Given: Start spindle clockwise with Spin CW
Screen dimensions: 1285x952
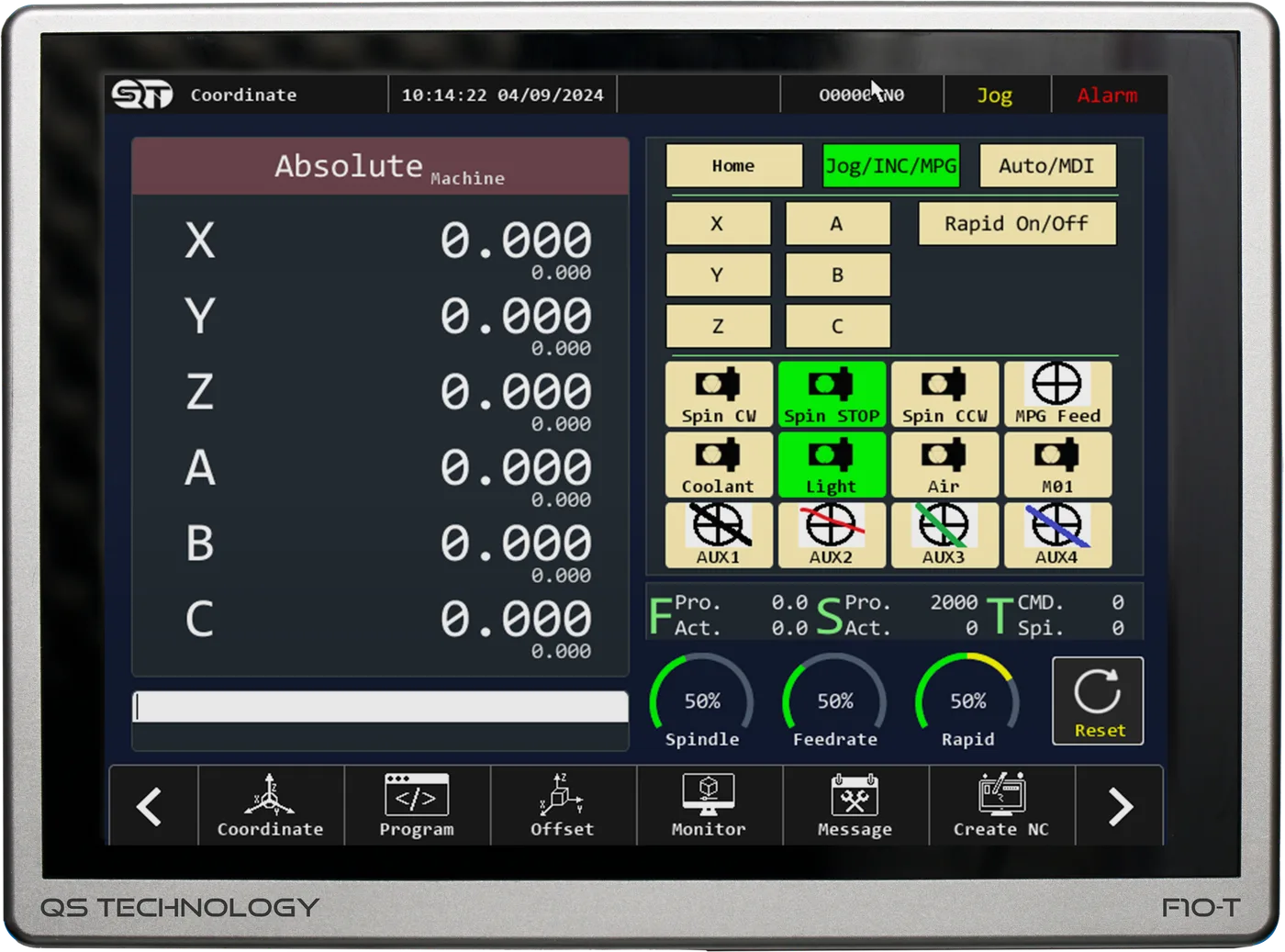Looking at the screenshot, I should coord(719,395).
